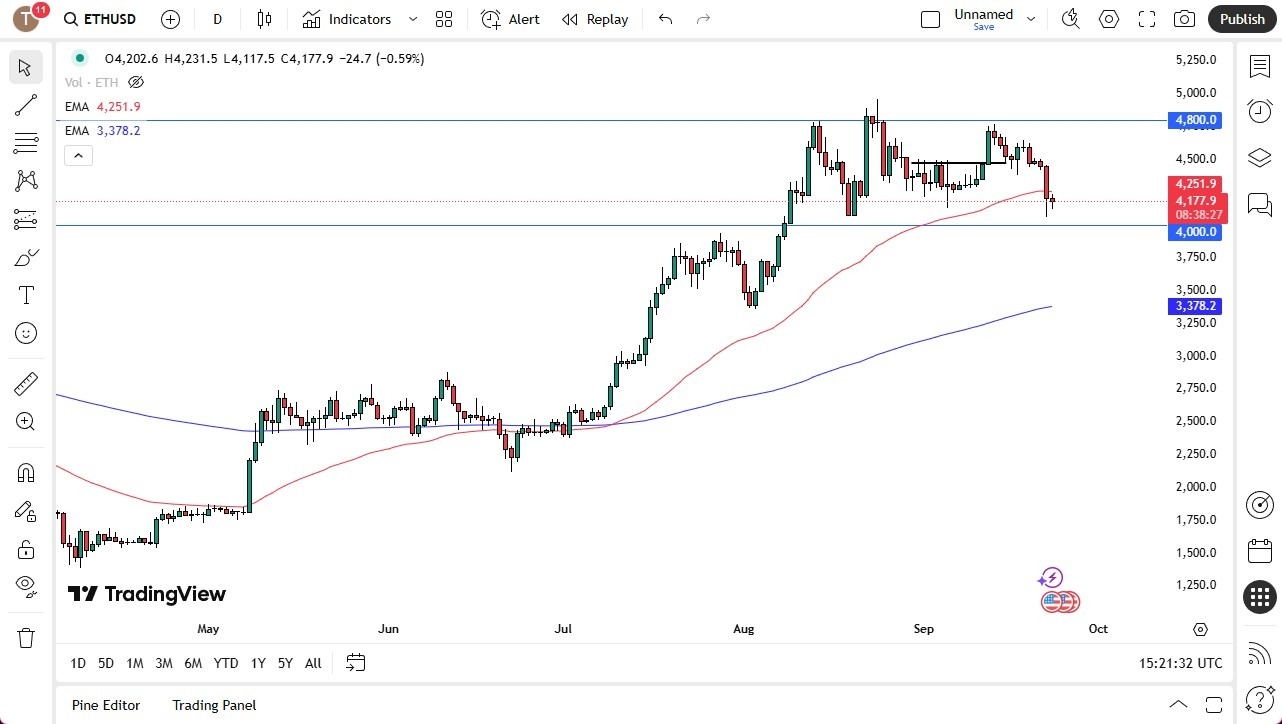Open the Indicators dropdown arrow
1282x724 pixels.
412,19
